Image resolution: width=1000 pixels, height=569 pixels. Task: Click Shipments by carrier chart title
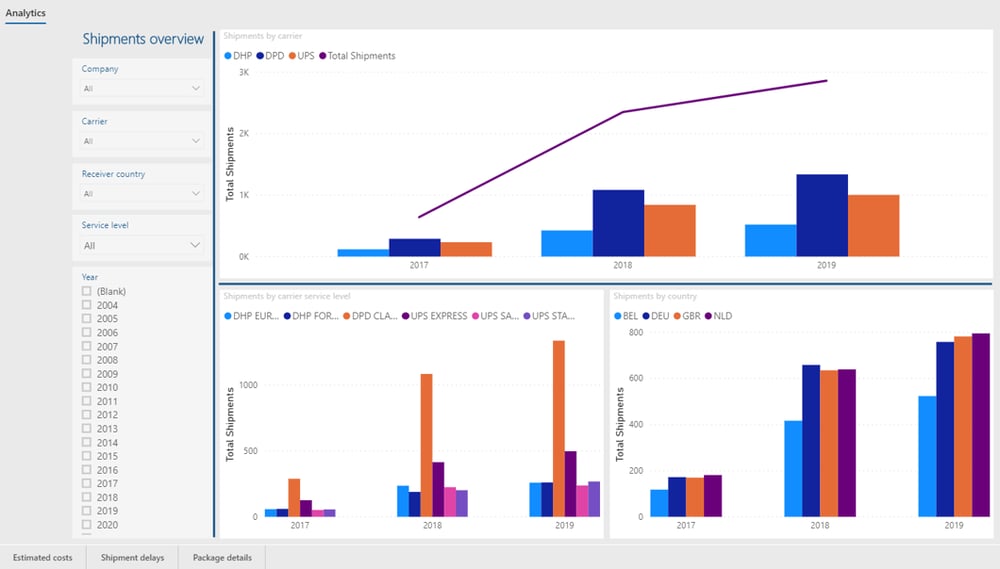[263, 36]
